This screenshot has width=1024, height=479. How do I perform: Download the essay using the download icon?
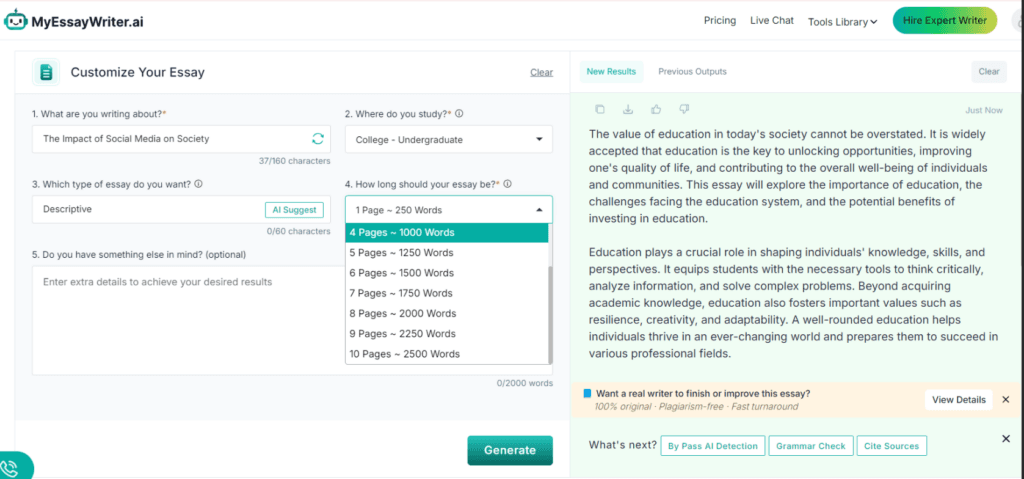pyautogui.click(x=628, y=109)
